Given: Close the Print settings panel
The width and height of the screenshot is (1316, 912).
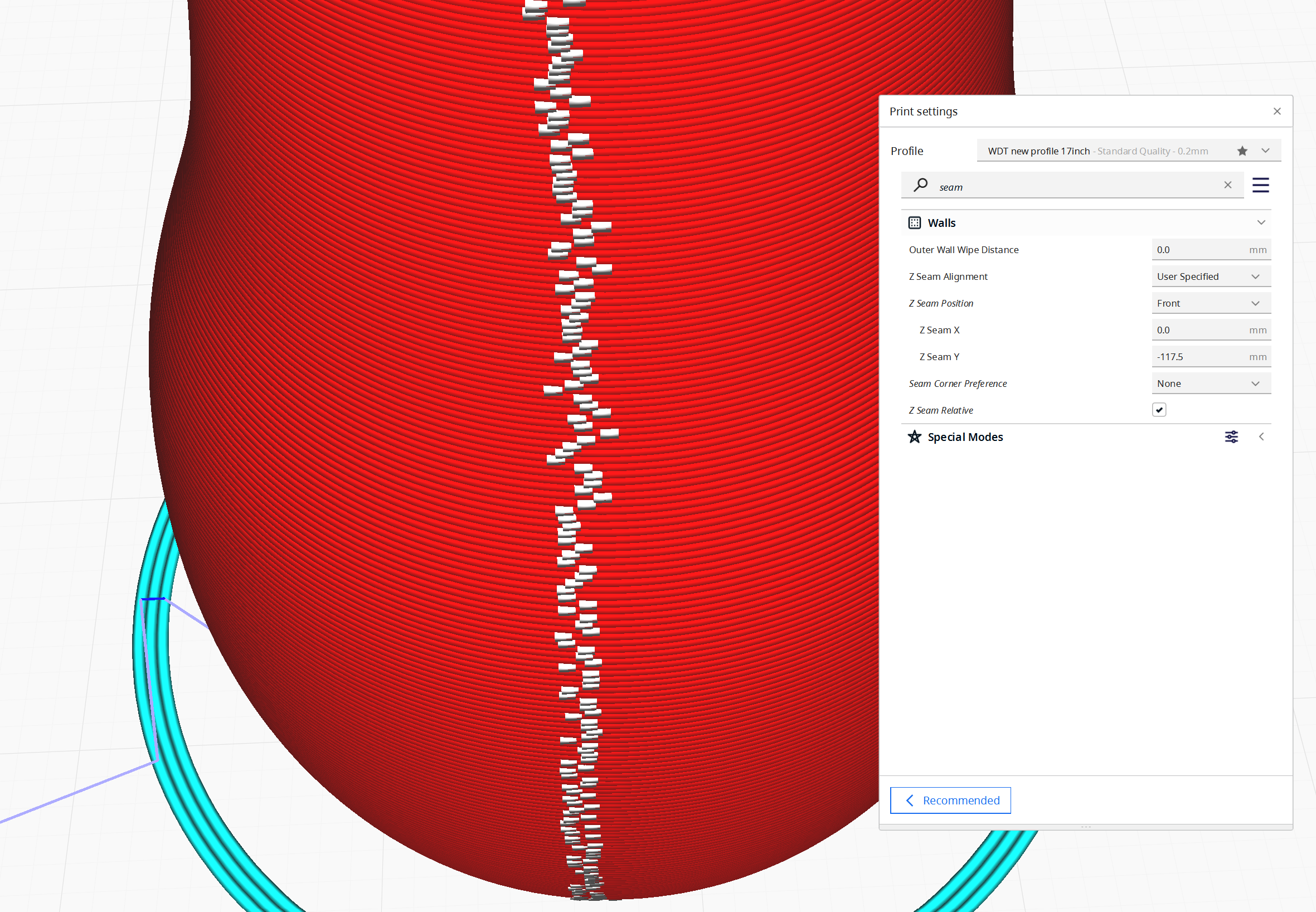Looking at the screenshot, I should (1276, 111).
